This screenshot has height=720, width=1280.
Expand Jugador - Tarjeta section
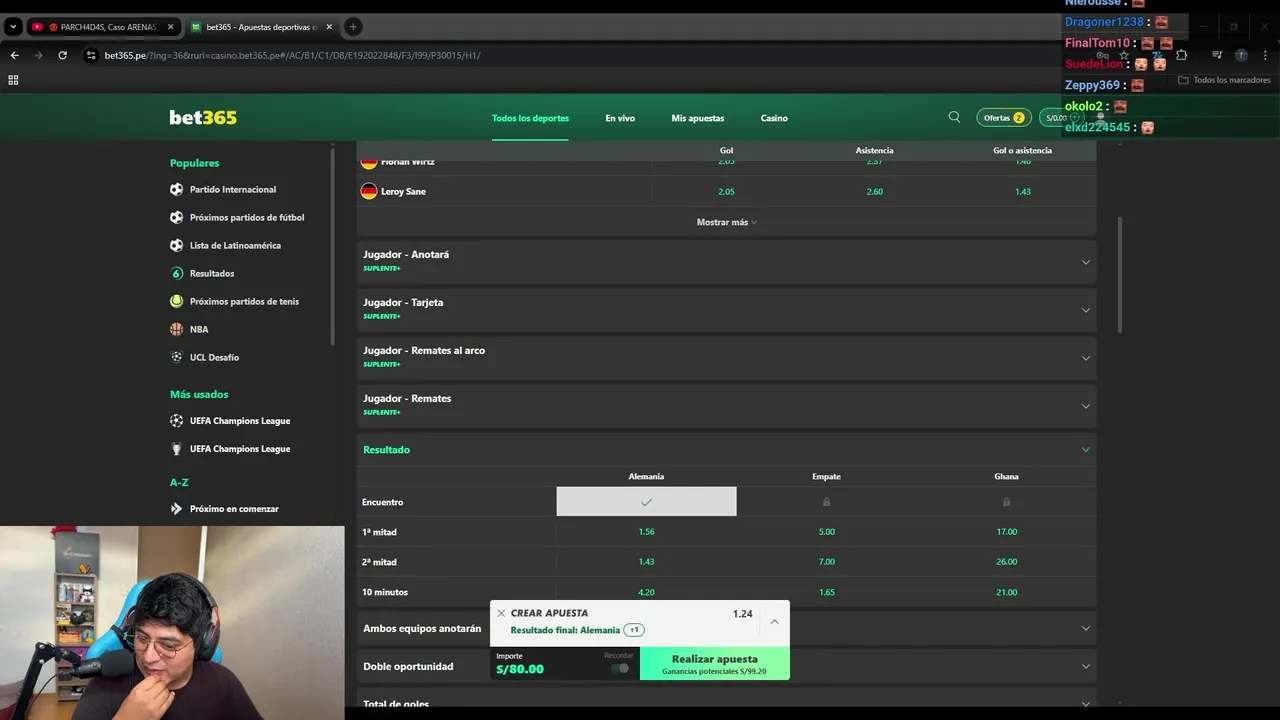(726, 310)
